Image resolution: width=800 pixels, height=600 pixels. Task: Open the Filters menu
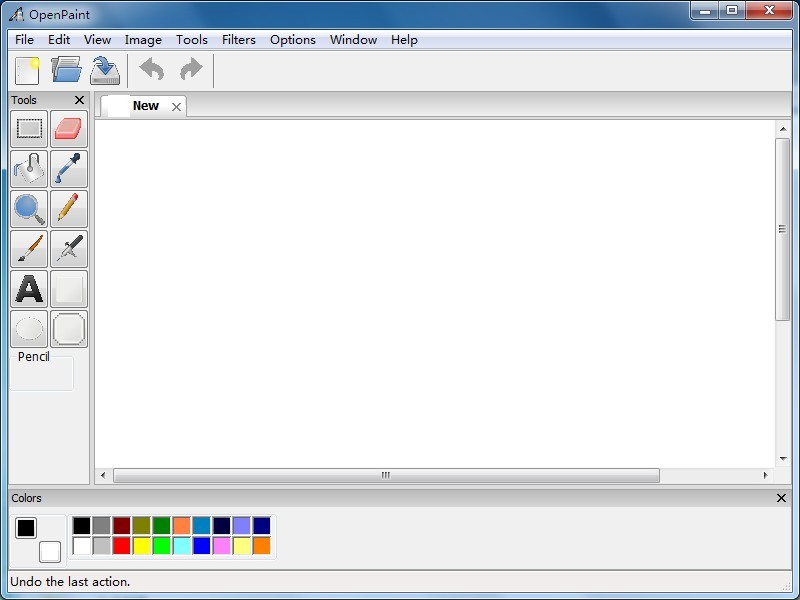[238, 40]
